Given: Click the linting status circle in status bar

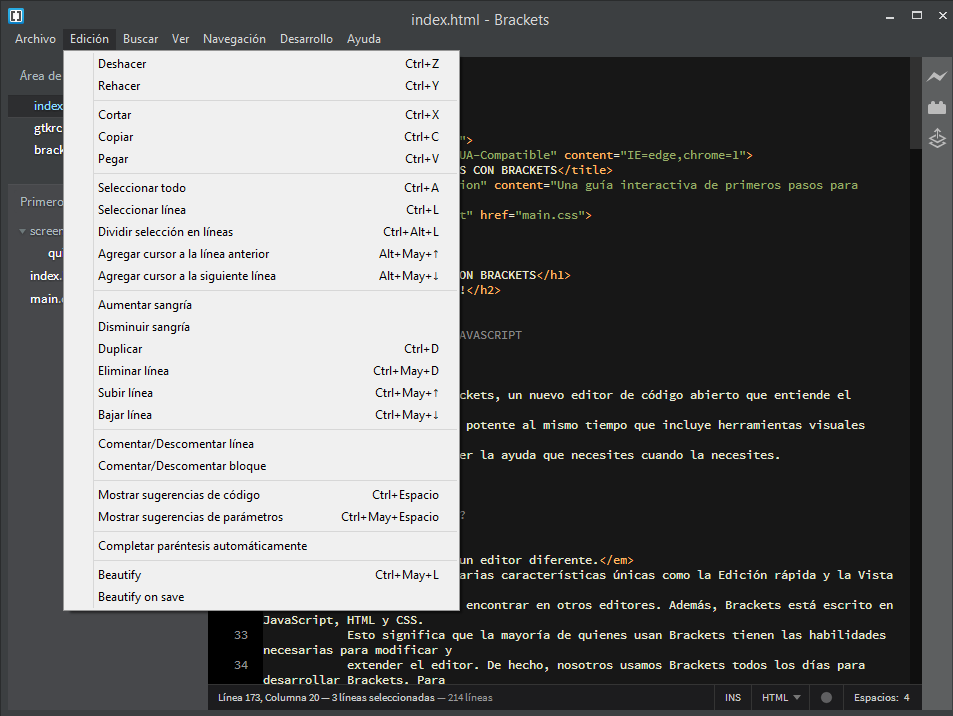Looking at the screenshot, I should pyautogui.click(x=826, y=697).
